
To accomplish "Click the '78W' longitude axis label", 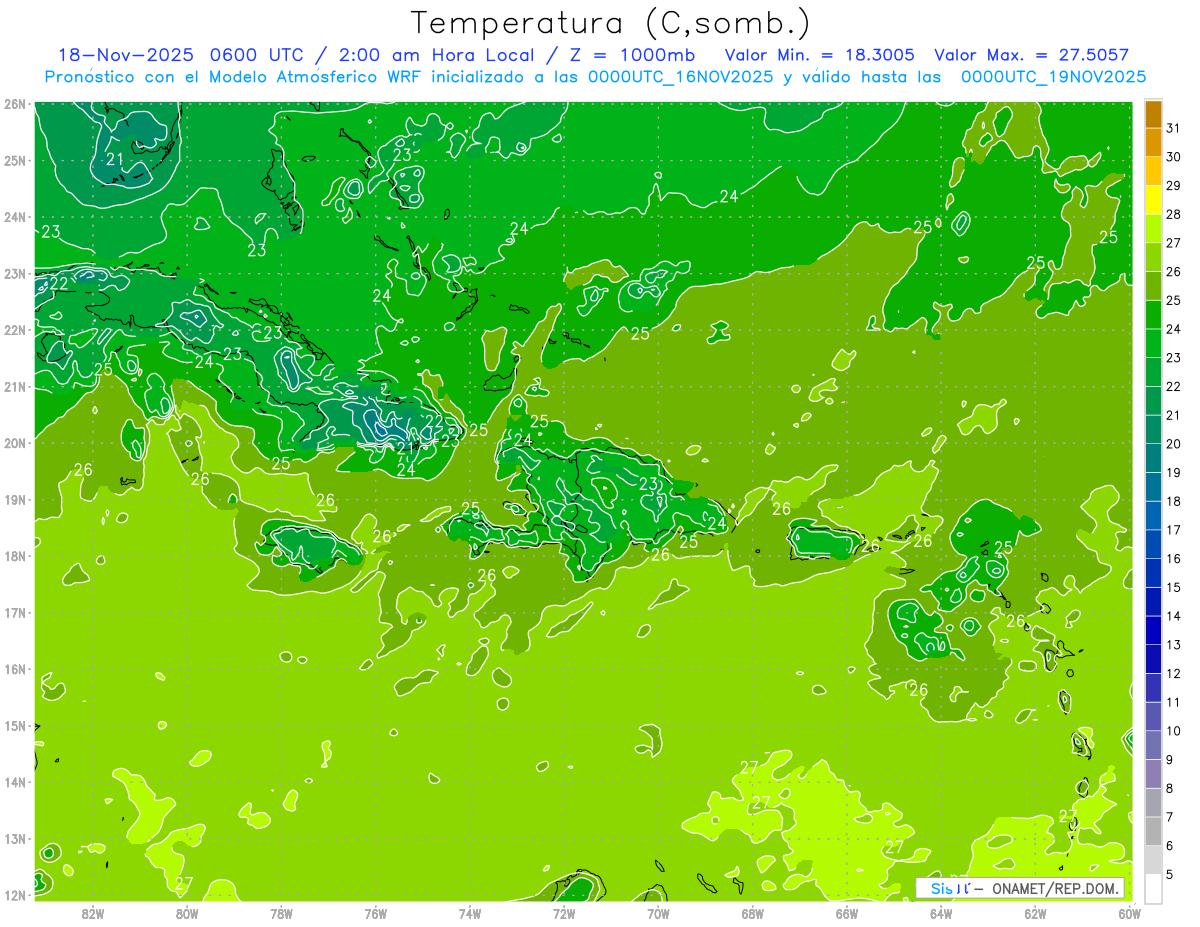I will tap(281, 914).
